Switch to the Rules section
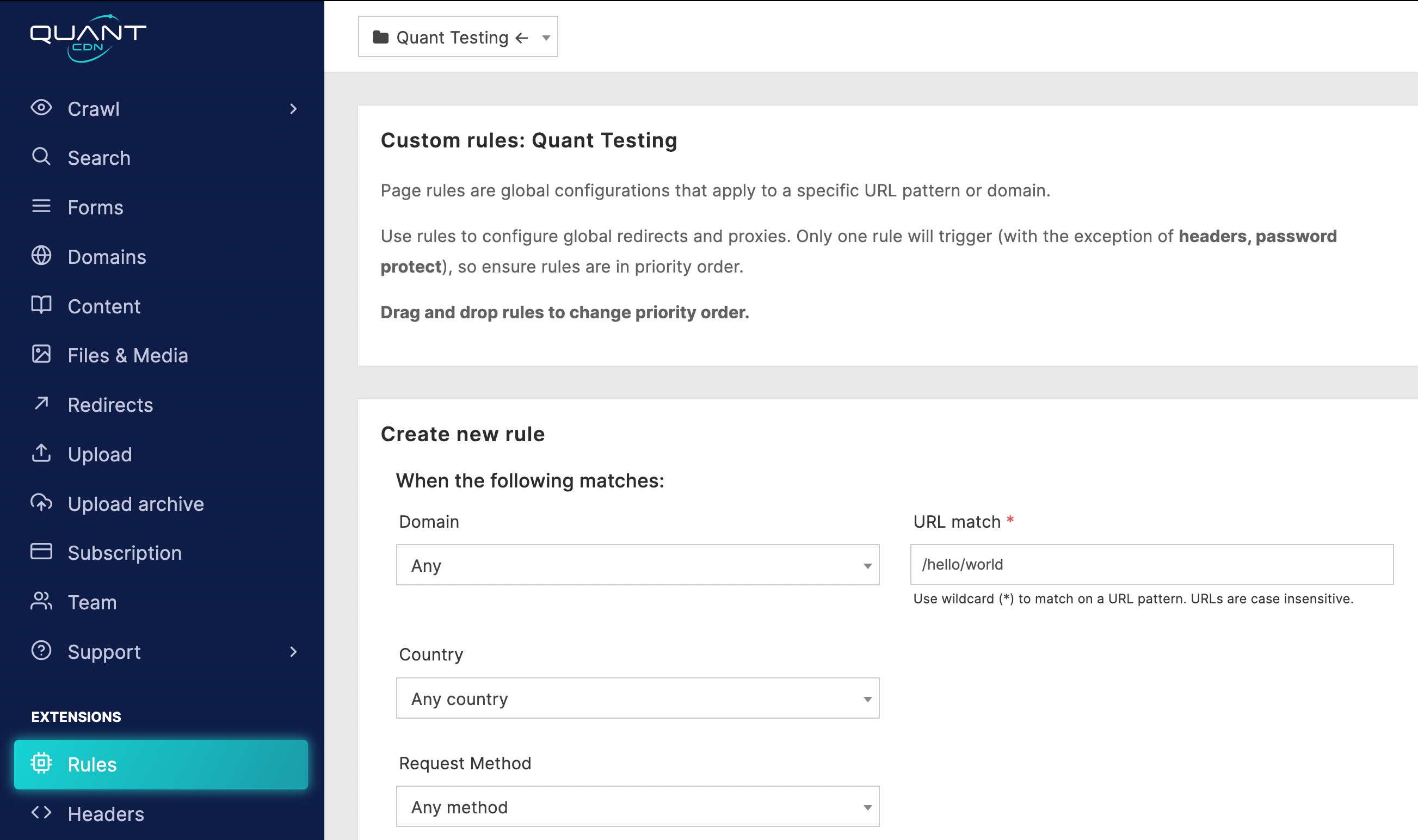Screen dimensions: 1418x840 [x=93, y=764]
